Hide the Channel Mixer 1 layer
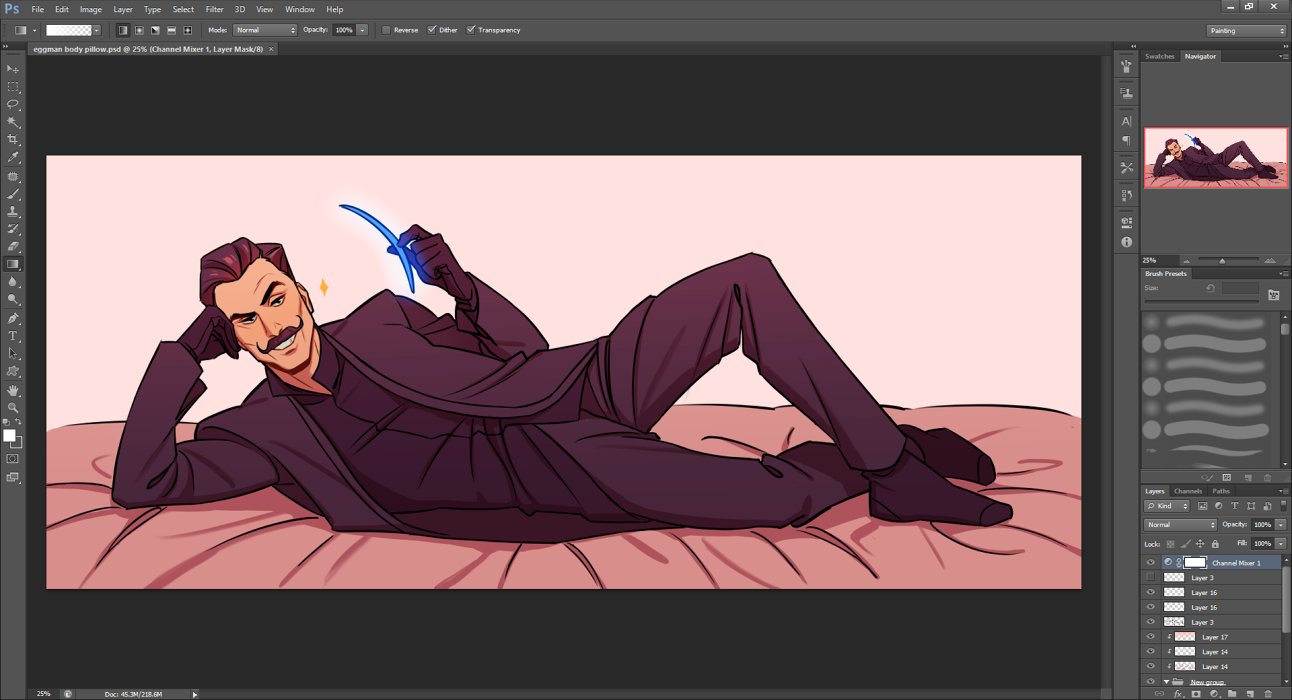This screenshot has height=700, width=1292. click(1150, 563)
